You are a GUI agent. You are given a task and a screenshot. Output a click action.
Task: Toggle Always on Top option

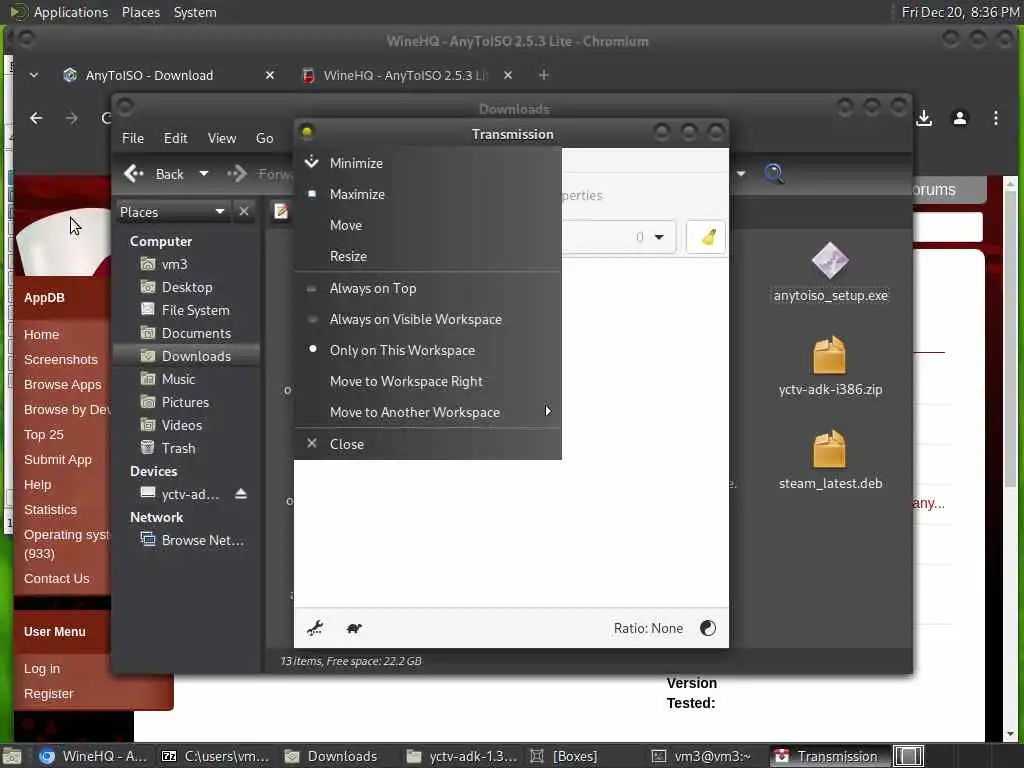click(428, 288)
